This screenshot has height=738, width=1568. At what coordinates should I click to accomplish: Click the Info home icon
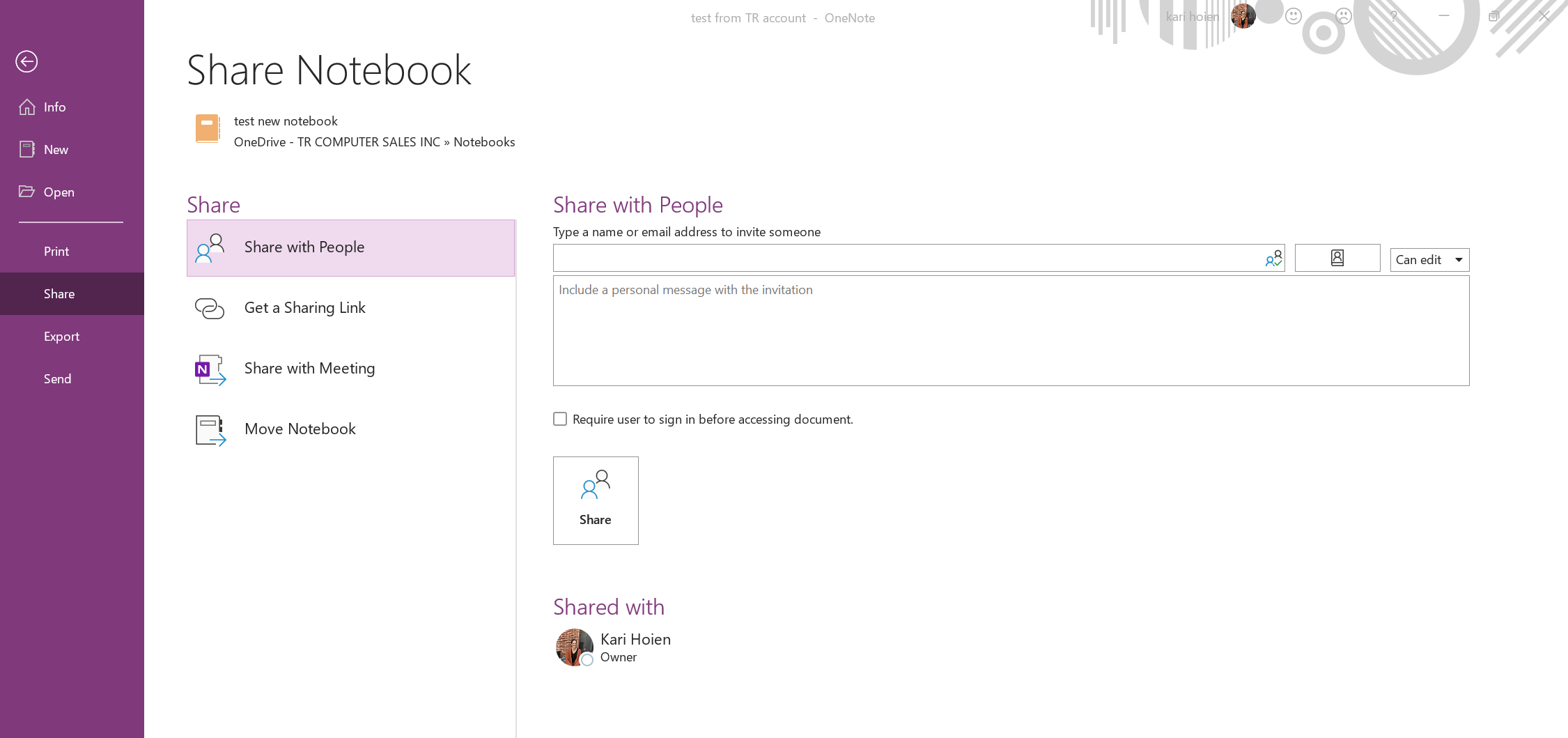(27, 107)
